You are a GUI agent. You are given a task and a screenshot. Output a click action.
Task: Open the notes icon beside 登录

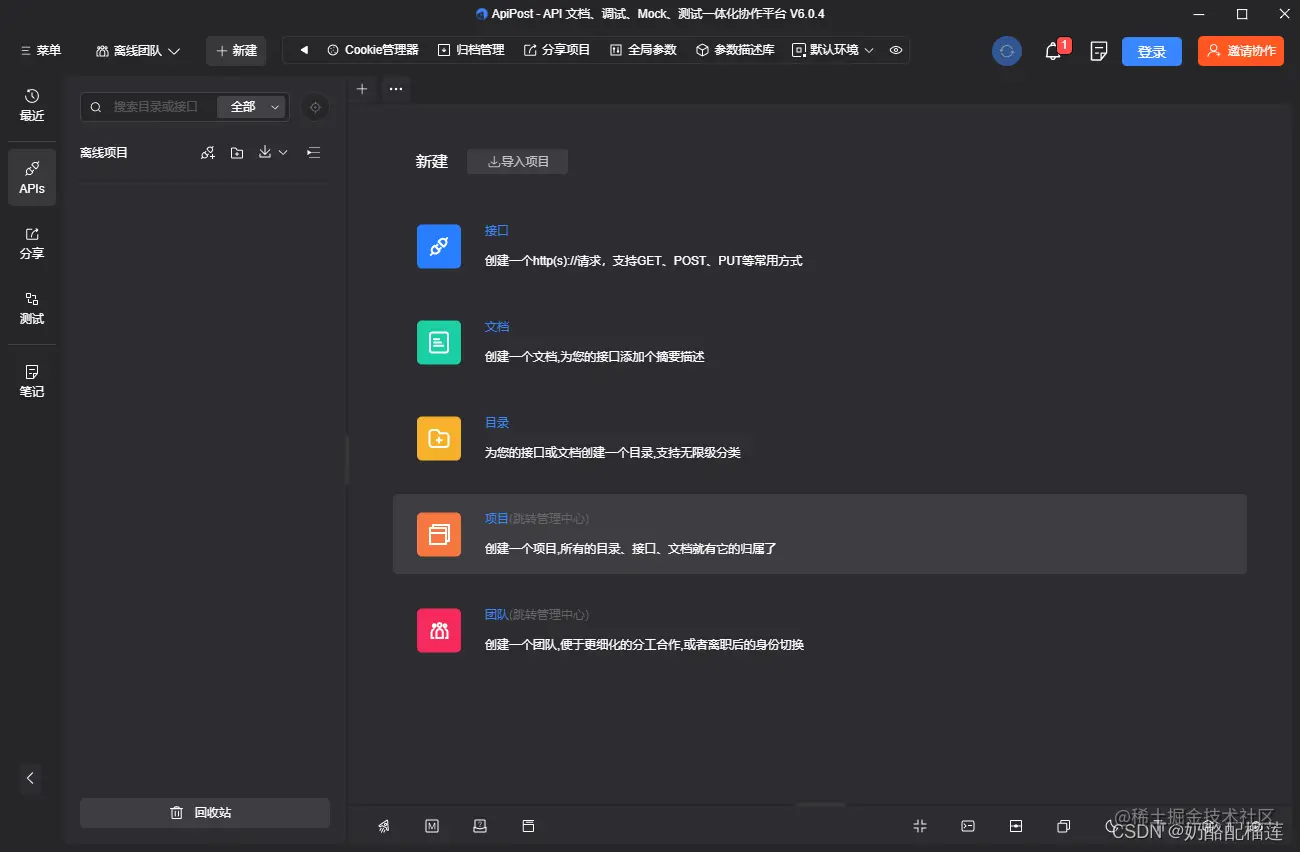coord(1099,51)
